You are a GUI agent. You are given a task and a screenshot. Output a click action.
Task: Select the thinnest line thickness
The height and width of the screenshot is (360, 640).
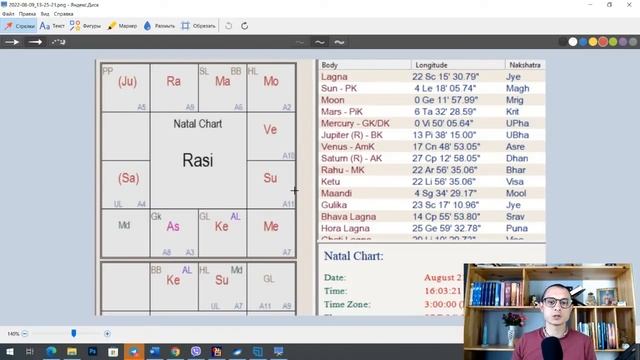point(300,42)
